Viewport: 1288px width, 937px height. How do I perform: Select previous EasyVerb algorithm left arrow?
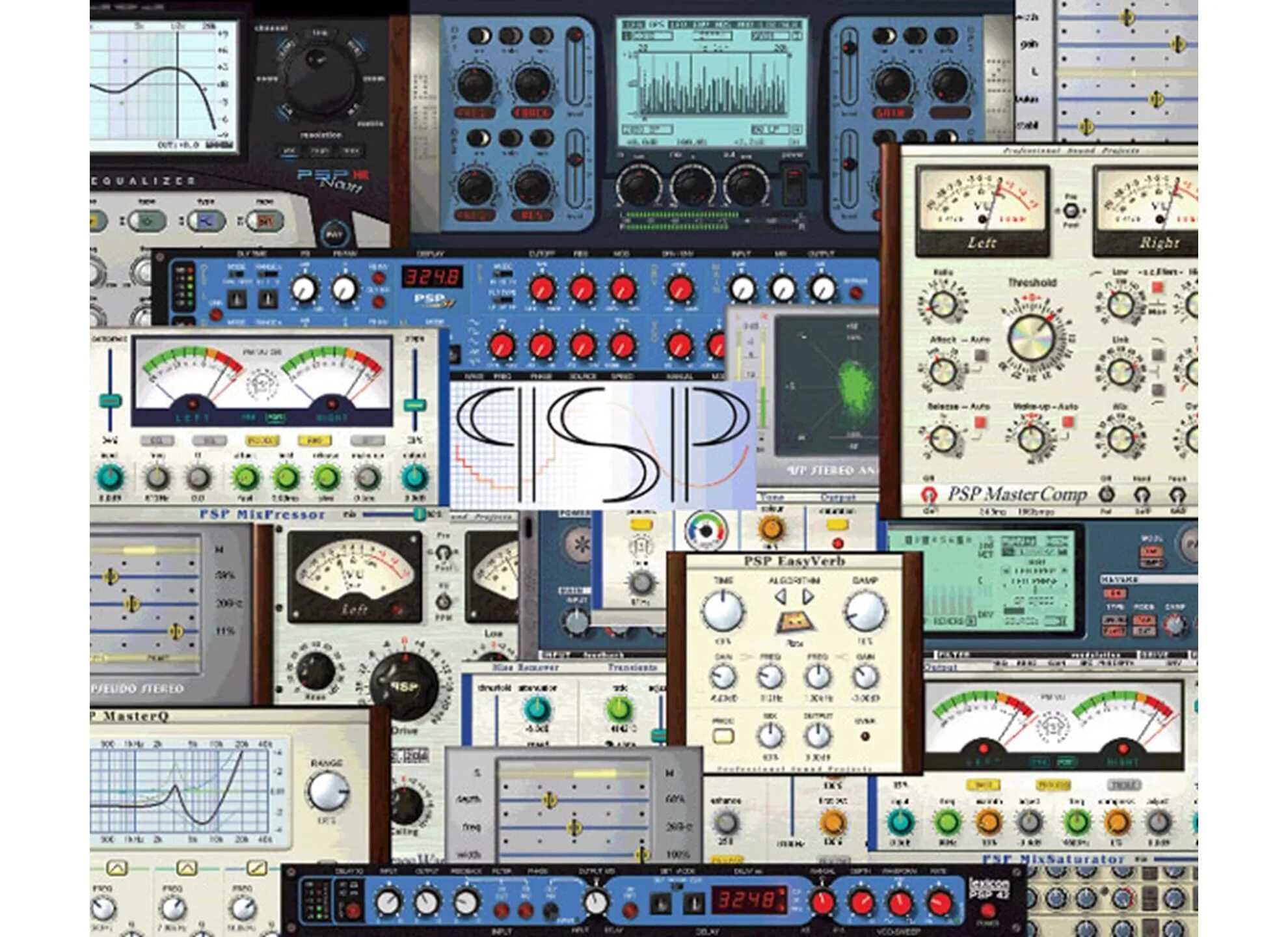781,596
